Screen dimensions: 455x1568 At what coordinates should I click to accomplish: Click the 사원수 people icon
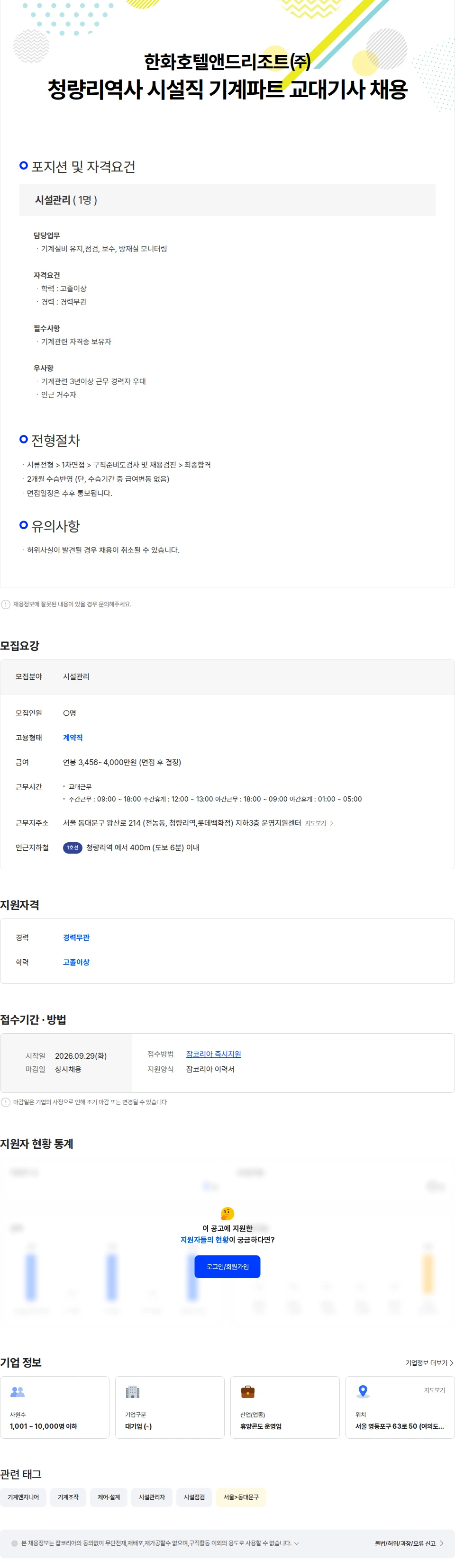[x=18, y=1391]
